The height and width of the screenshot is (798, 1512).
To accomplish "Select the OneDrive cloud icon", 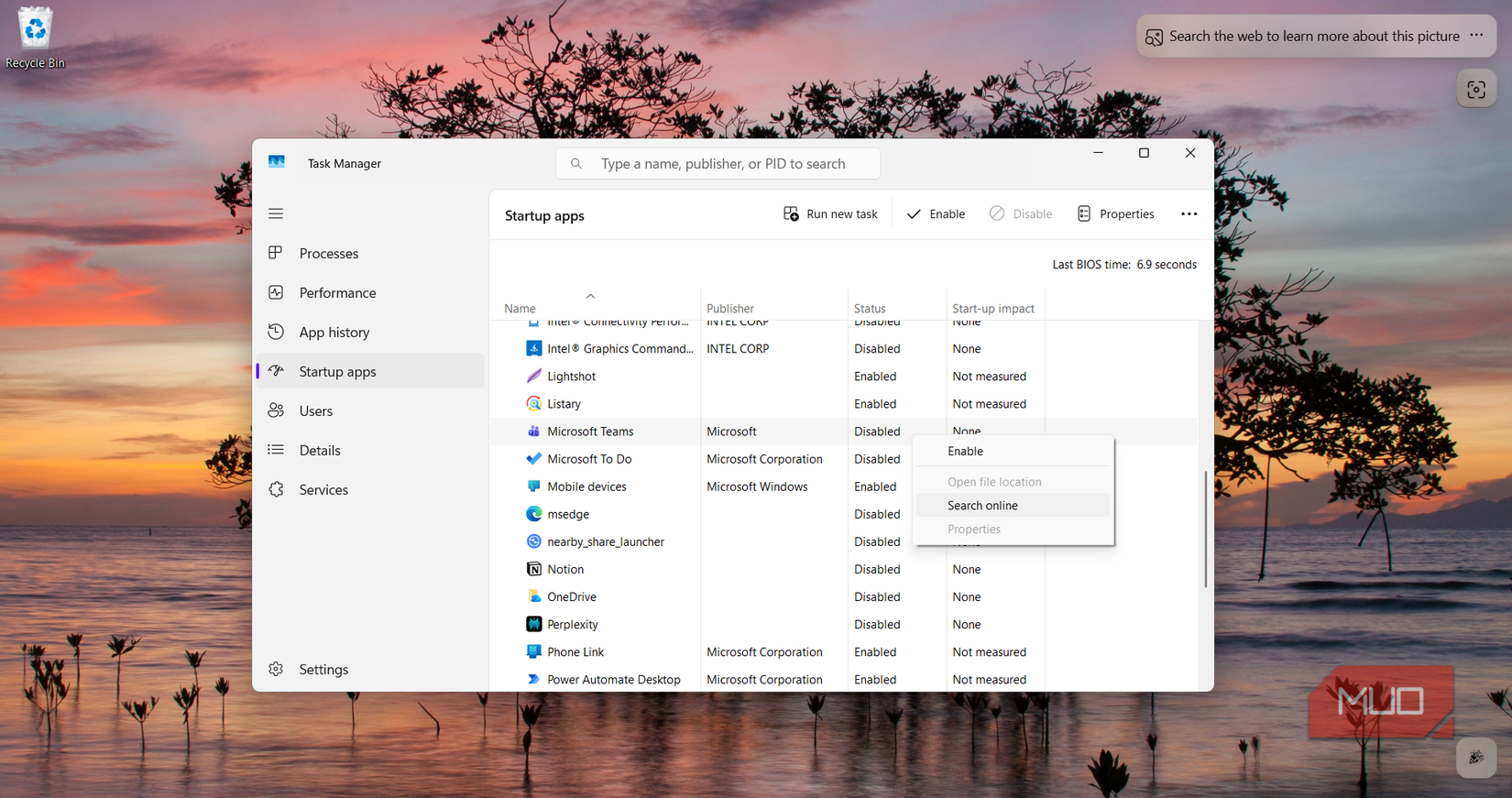I will 533,596.
